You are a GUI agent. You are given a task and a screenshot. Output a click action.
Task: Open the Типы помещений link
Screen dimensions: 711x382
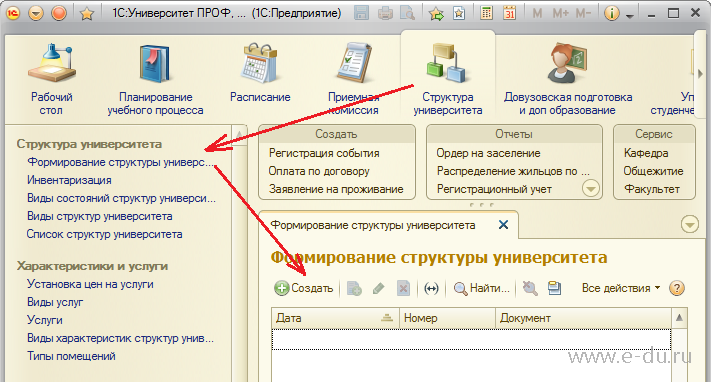(x=71, y=357)
